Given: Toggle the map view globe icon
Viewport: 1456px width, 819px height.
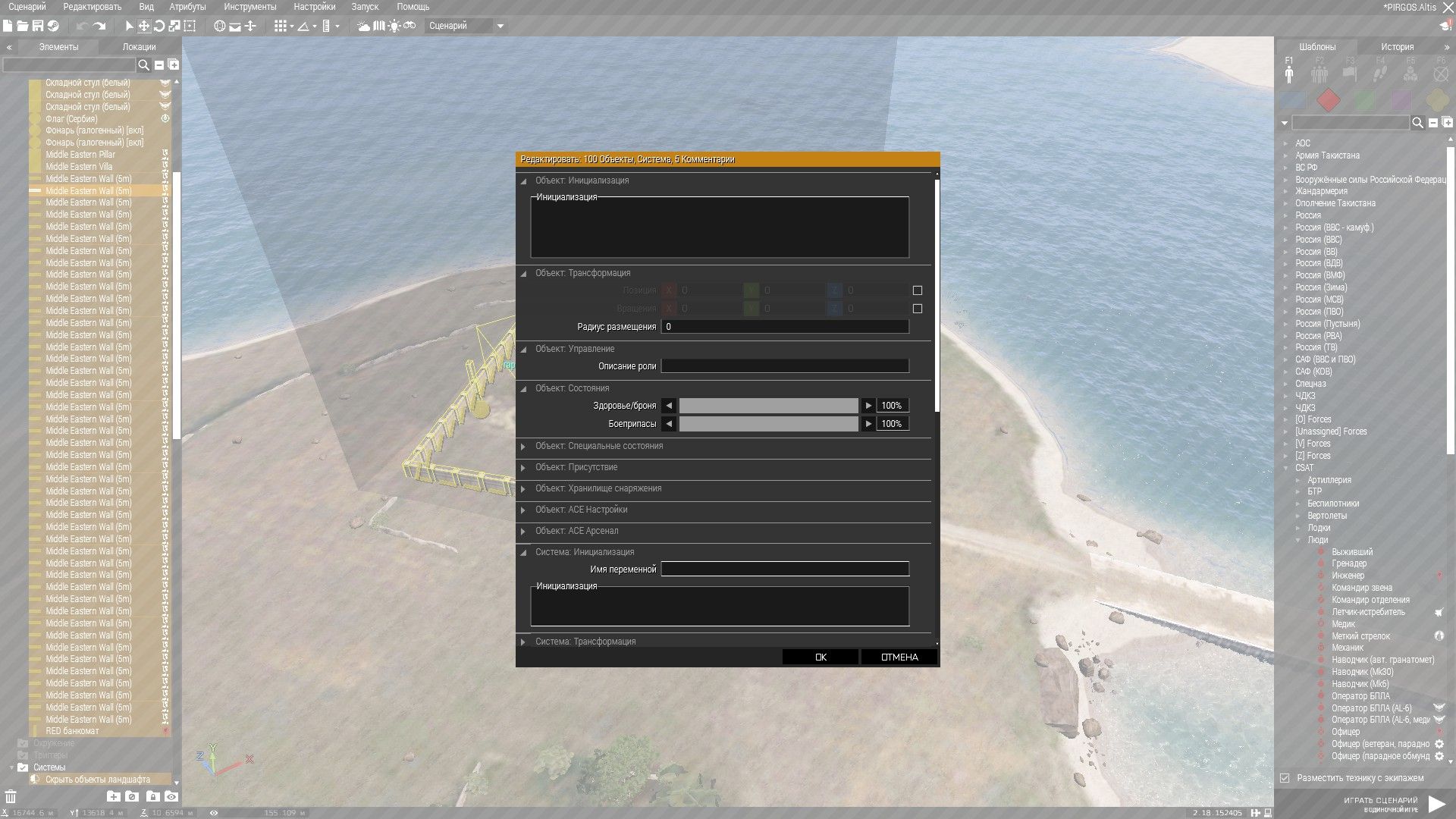Looking at the screenshot, I should [x=220, y=26].
